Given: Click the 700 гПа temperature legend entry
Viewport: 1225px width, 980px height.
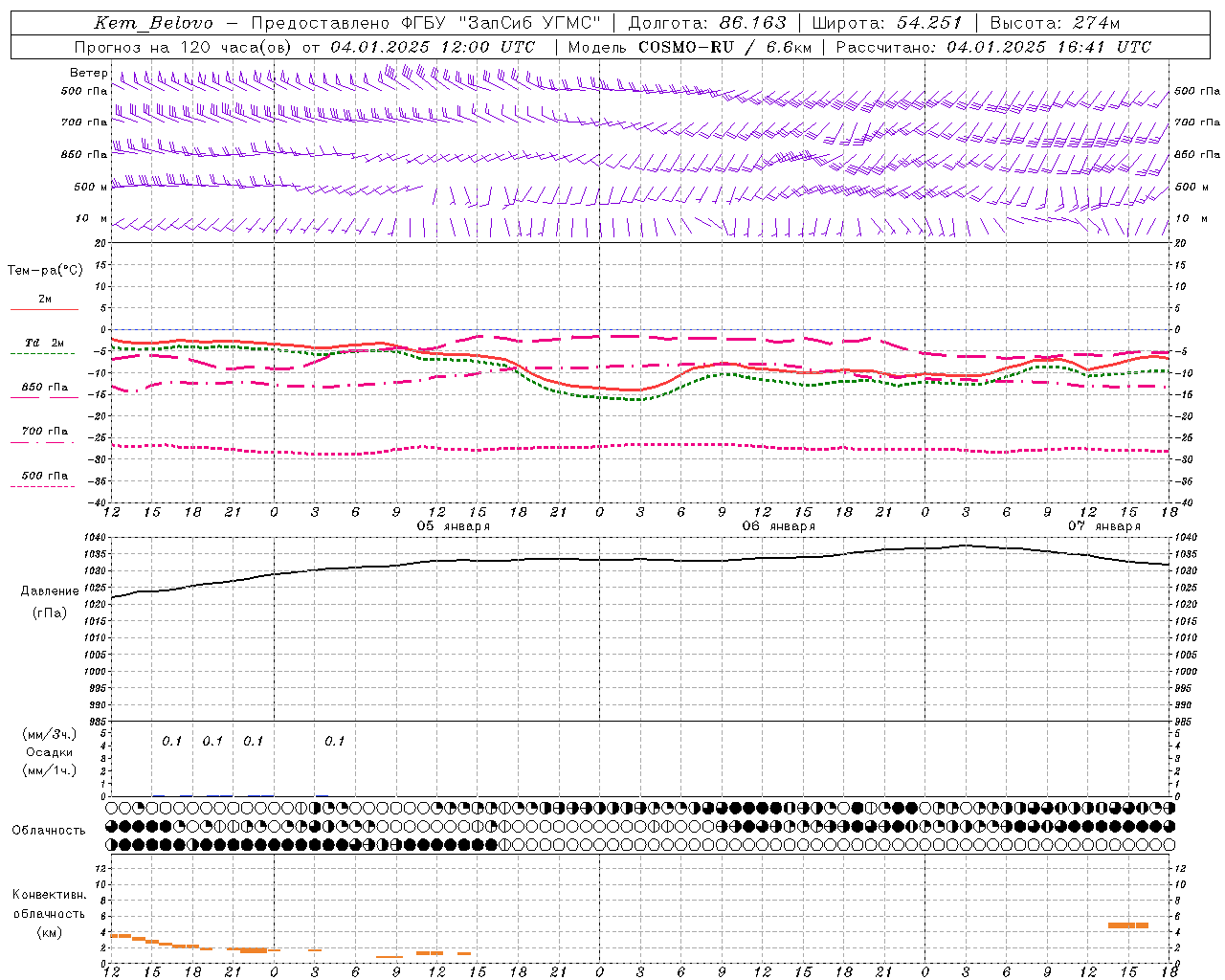Looking at the screenshot, I should click(45, 431).
